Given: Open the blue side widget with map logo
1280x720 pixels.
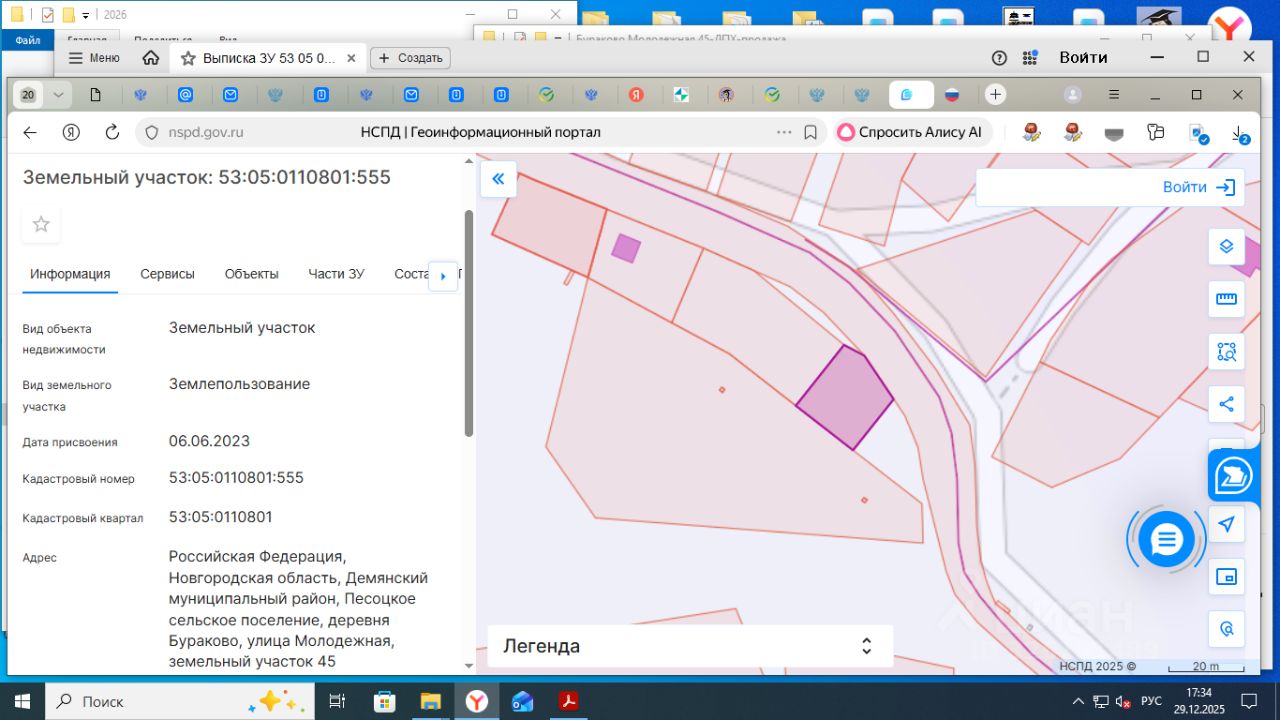Looking at the screenshot, I should 1236,476.
